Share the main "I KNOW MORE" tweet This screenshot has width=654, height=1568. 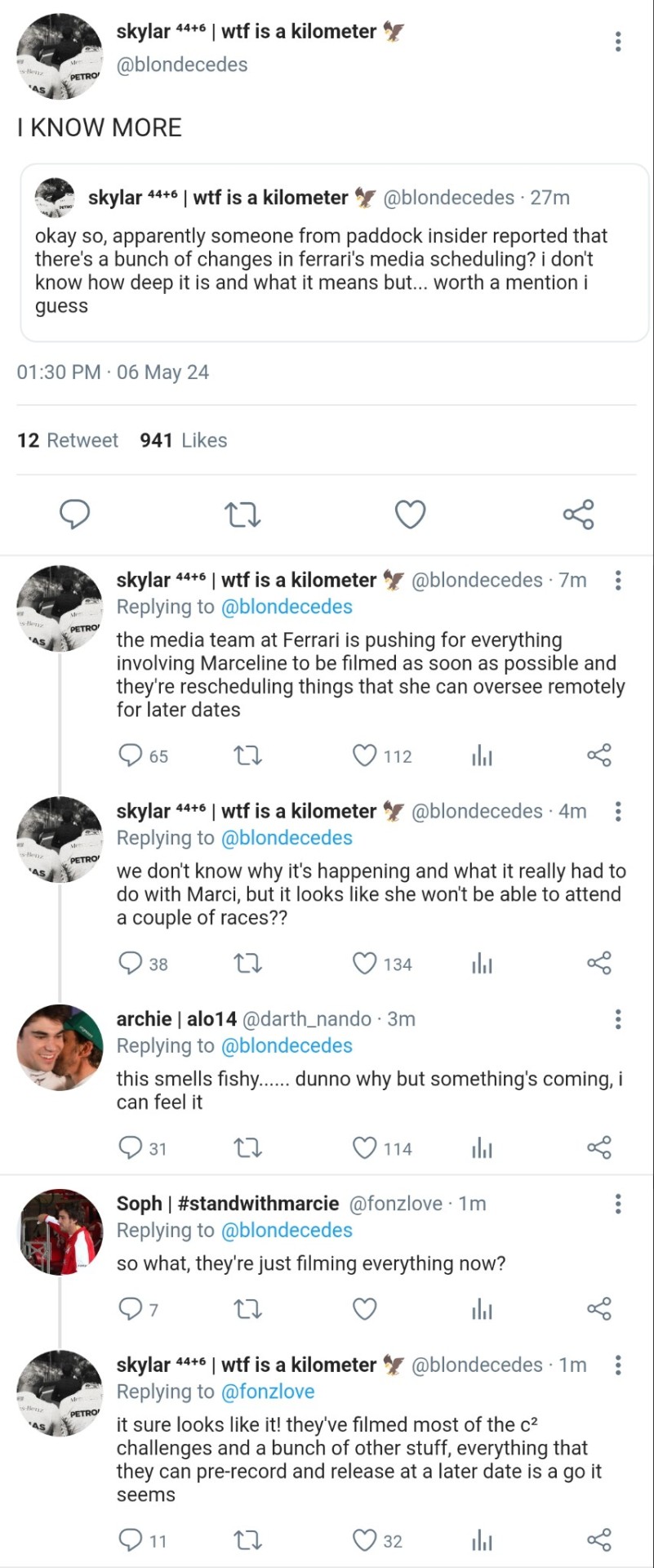point(578,514)
